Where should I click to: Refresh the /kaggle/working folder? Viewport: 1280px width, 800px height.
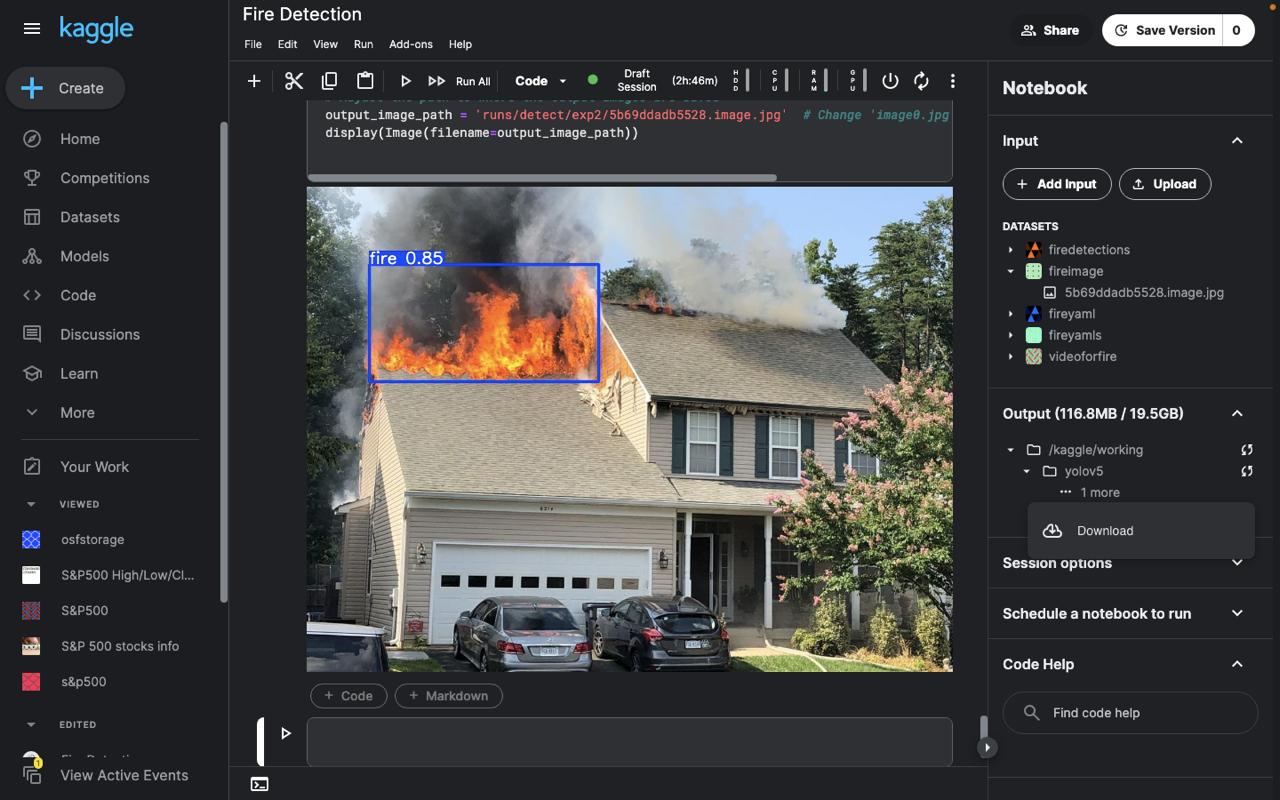1247,450
